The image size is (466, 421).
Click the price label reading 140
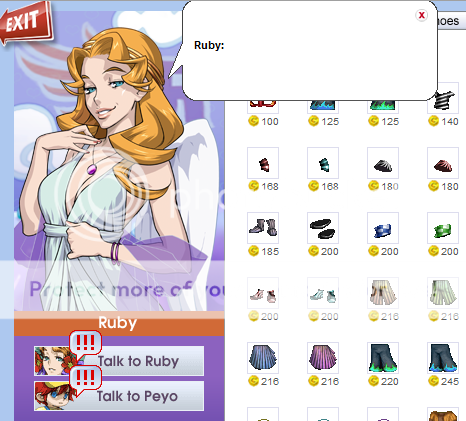(x=450, y=122)
